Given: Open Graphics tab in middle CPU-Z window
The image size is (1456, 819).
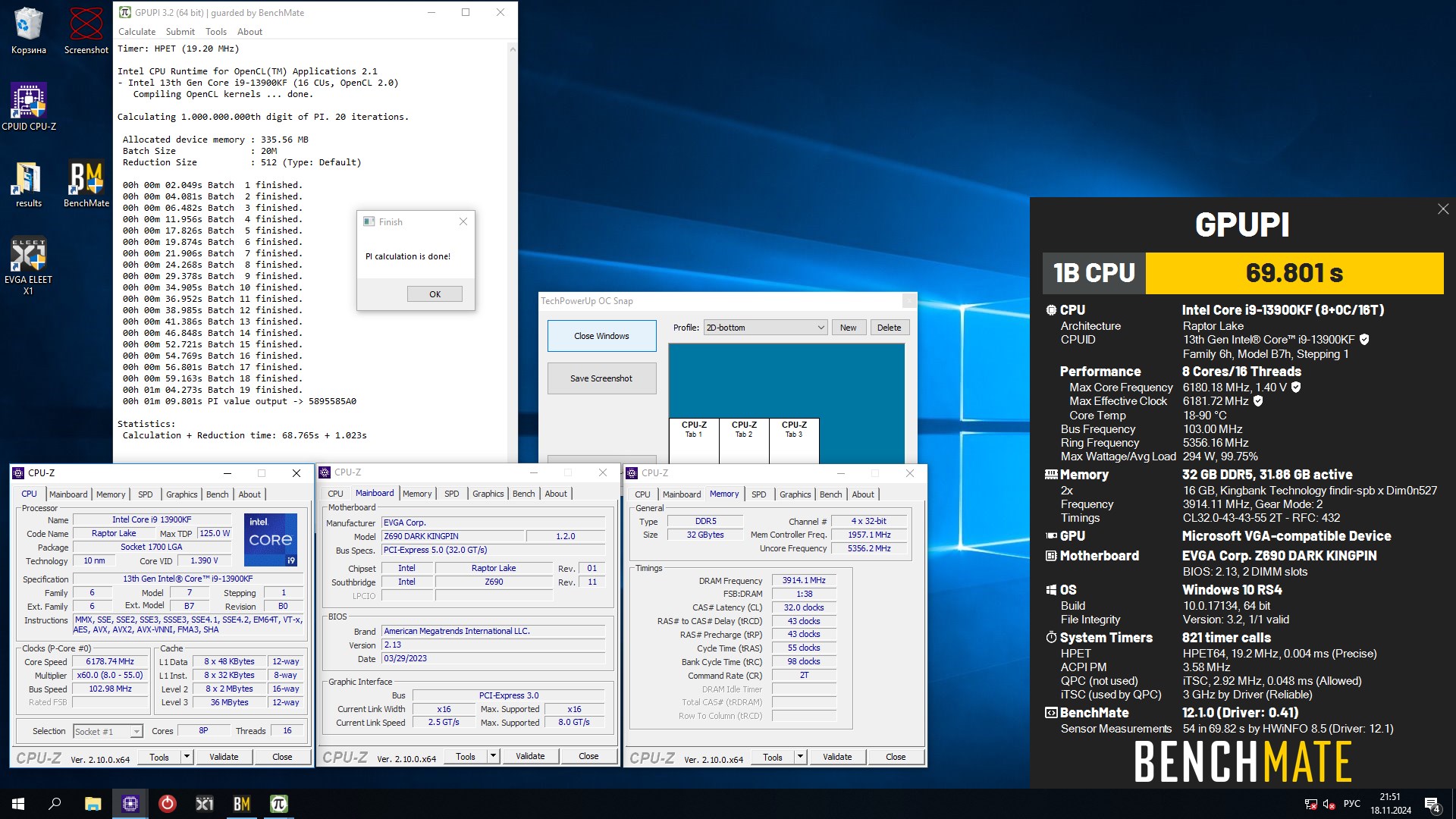Looking at the screenshot, I should click(x=488, y=494).
